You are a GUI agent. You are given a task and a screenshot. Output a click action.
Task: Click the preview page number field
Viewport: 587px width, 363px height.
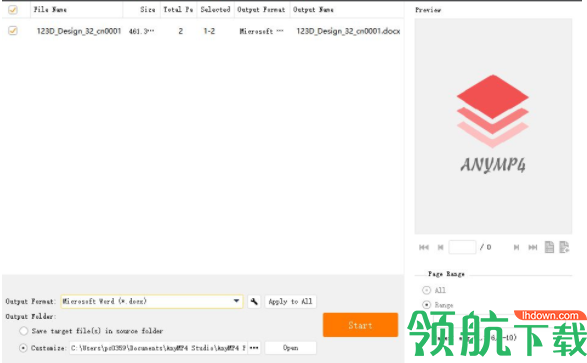[462, 247]
